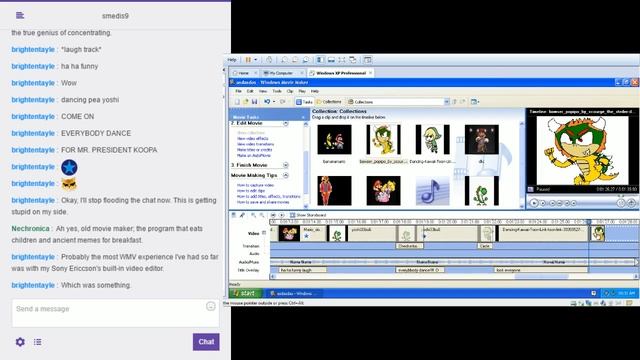Open the VMware power dropdown beside the pause icon
The image size is (640, 360).
click(256, 60)
